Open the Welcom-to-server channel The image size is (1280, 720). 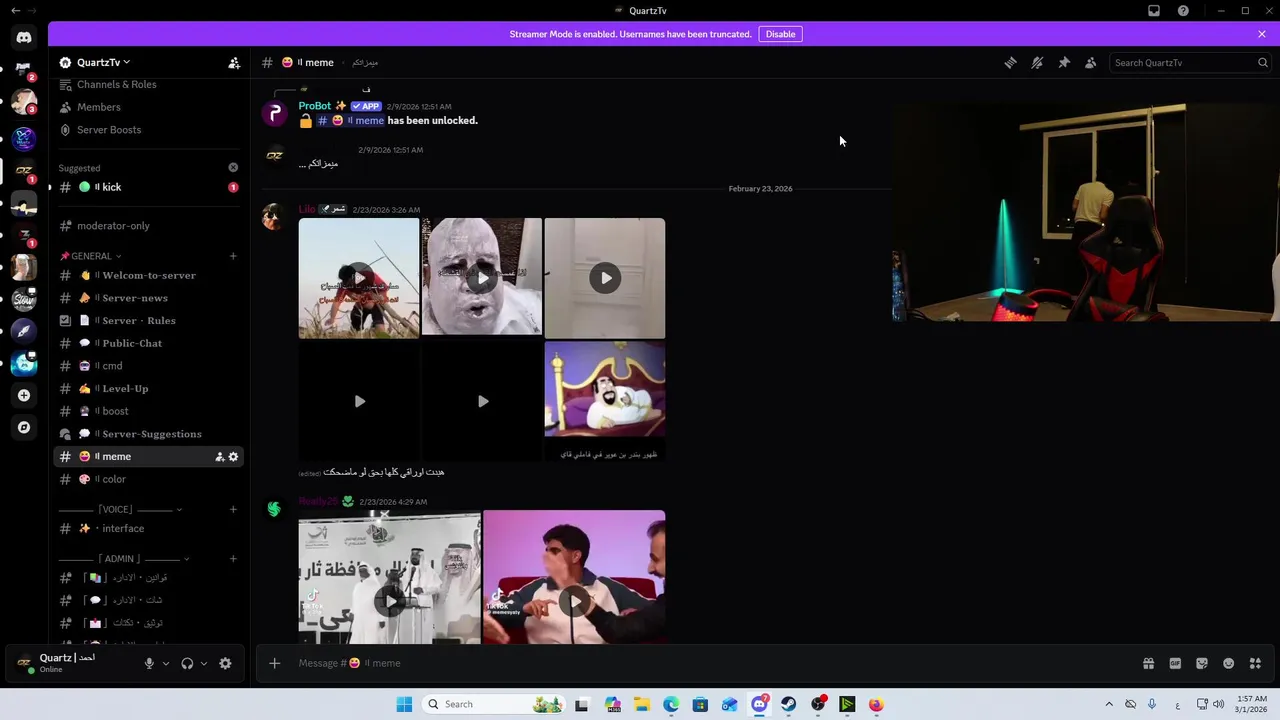[x=150, y=275]
